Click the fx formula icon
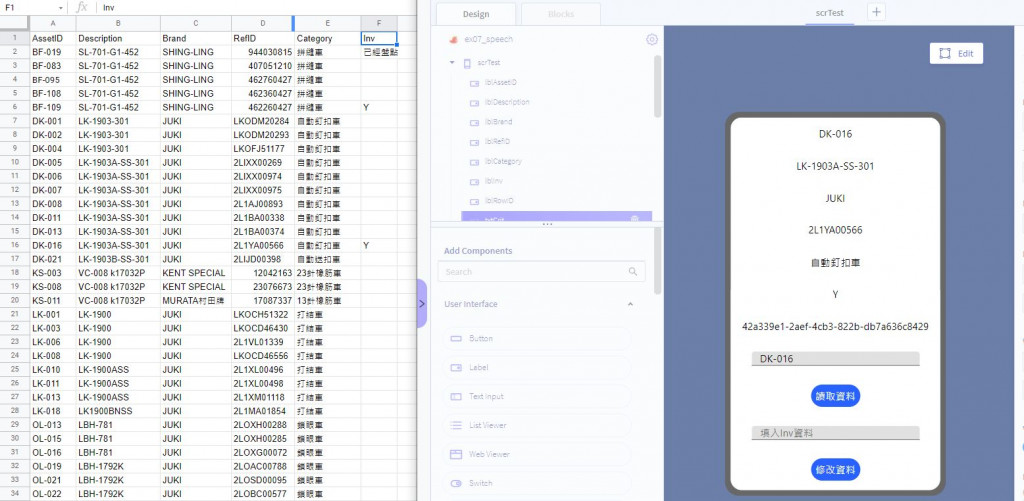 coord(82,7)
